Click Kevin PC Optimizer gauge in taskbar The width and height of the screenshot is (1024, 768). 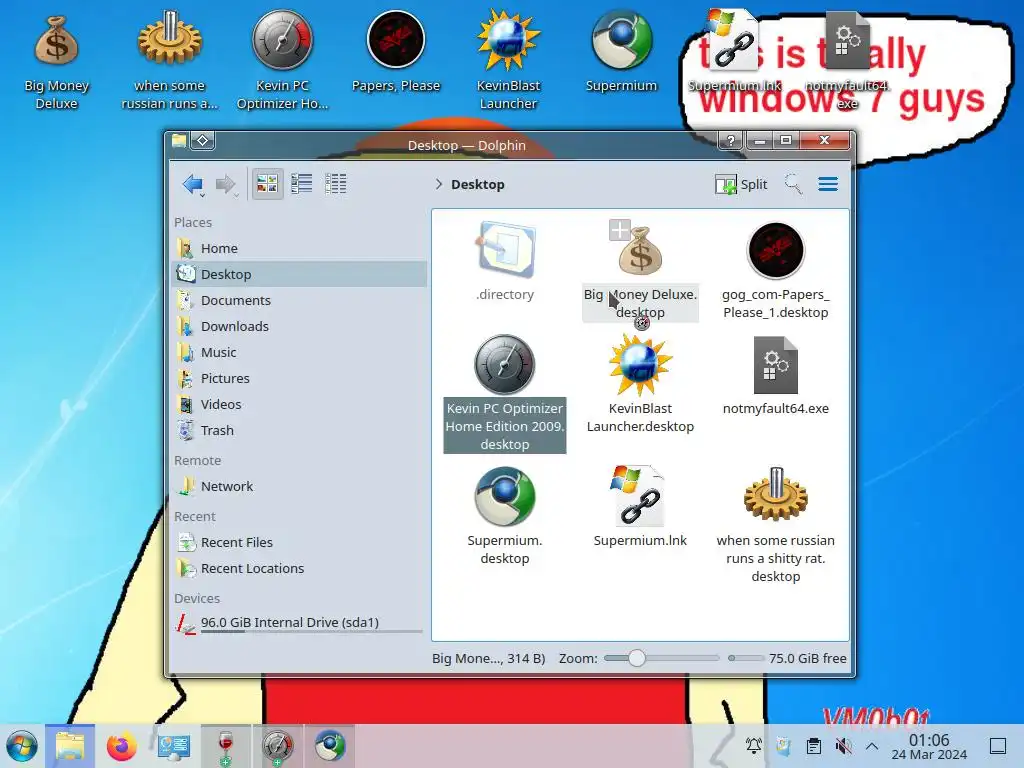point(278,746)
